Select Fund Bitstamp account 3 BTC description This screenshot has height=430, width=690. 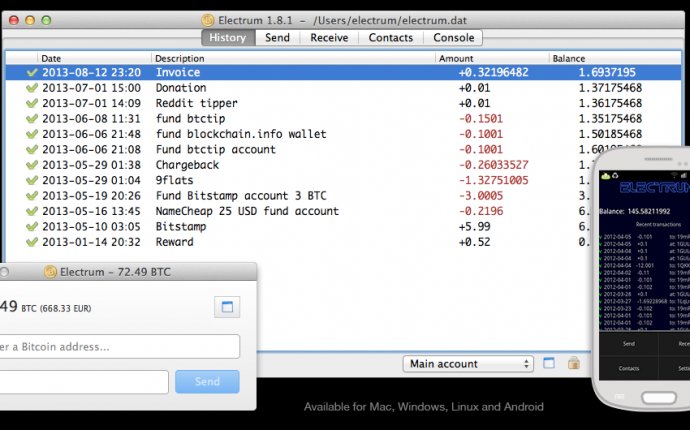click(241, 196)
